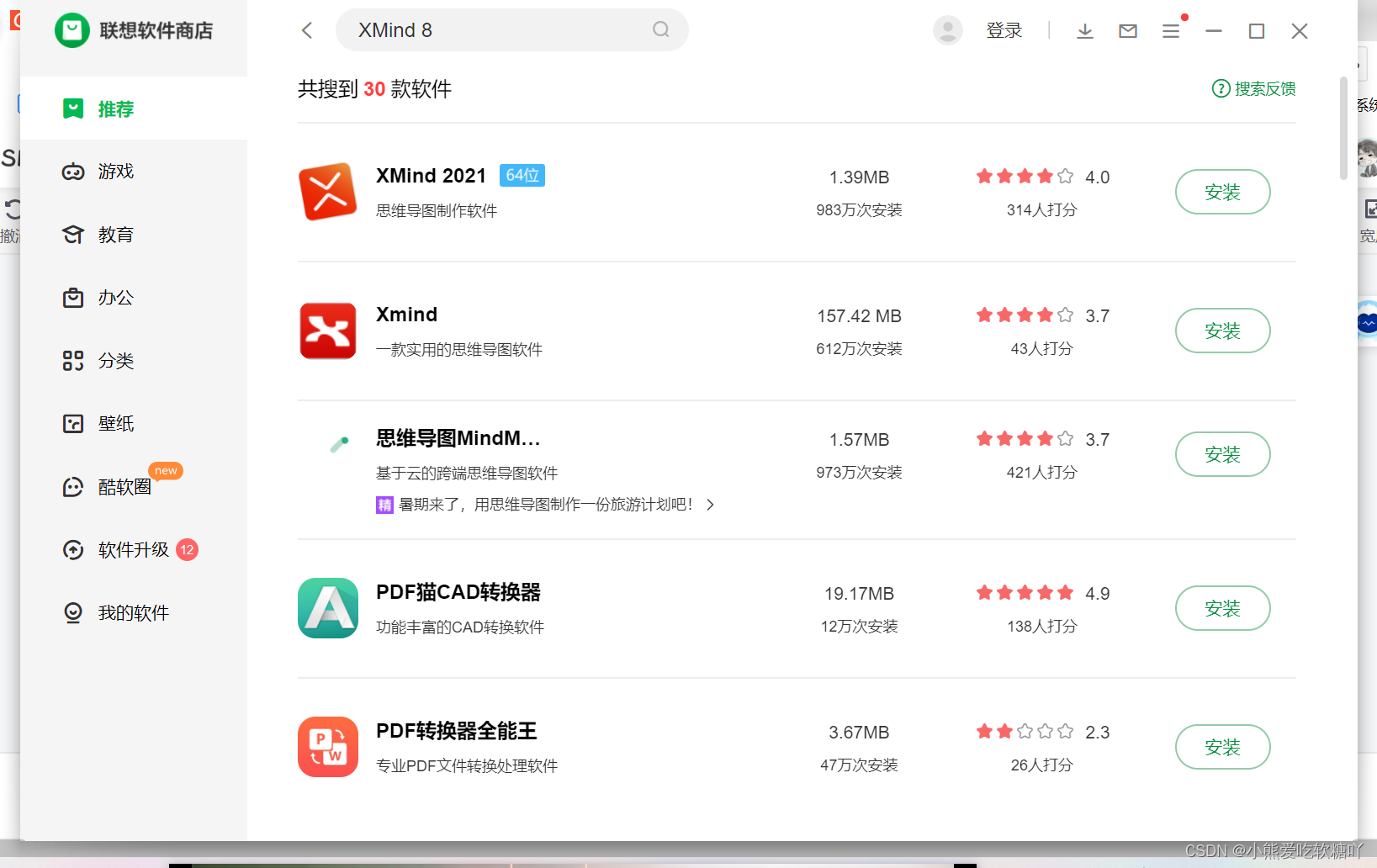Click the 4.9 star rating of PDF猫CAD

pyautogui.click(x=1025, y=593)
